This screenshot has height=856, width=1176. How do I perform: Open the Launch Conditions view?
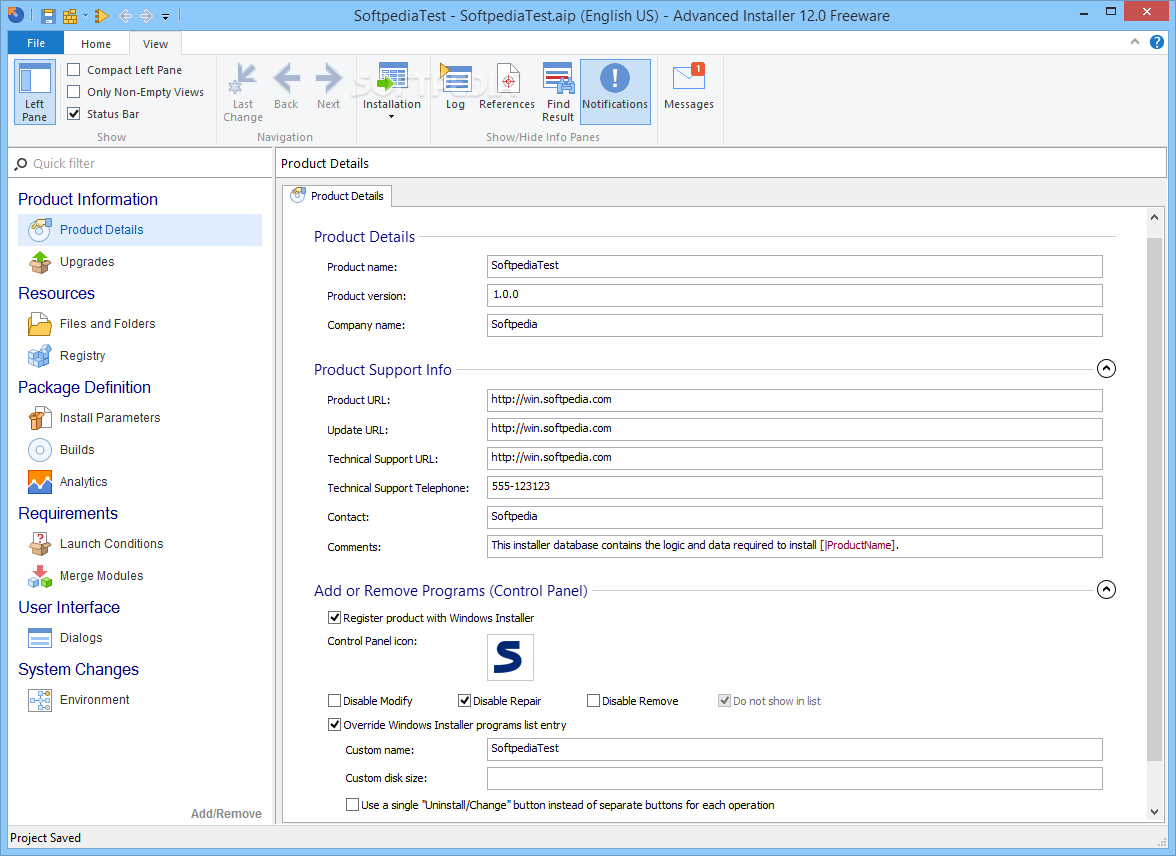click(112, 544)
